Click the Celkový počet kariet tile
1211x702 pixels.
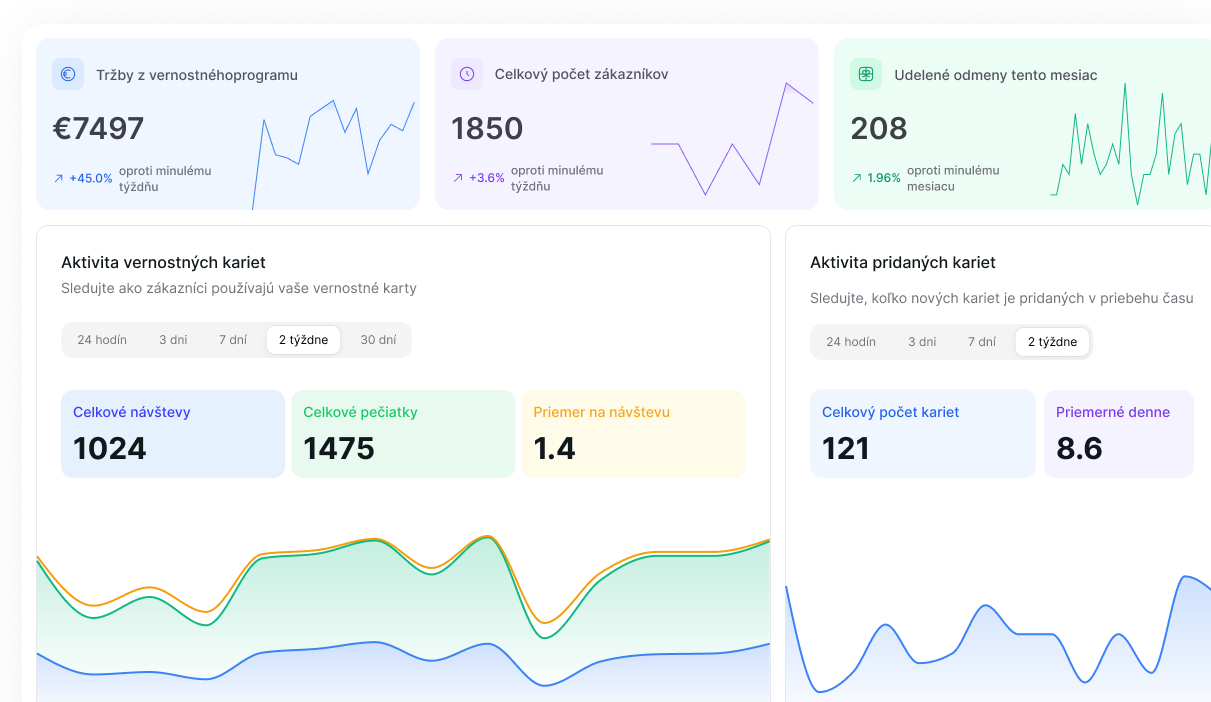(922, 434)
